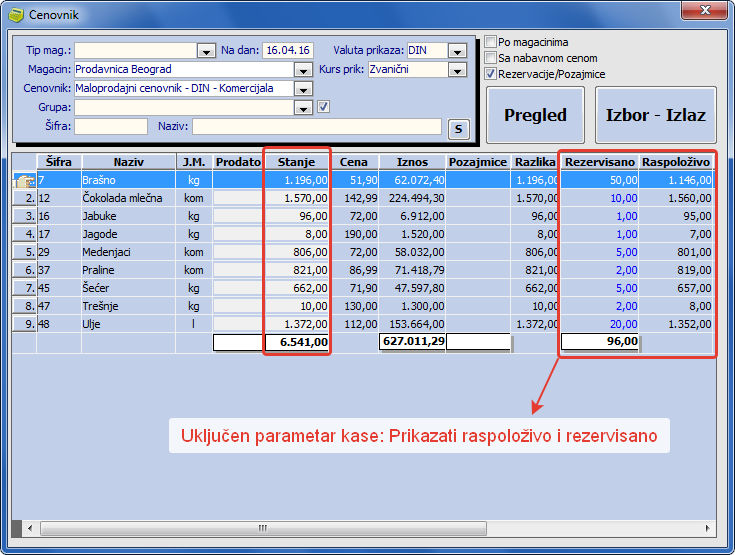Click the Pregled button
This screenshot has width=735, height=555.
535,115
